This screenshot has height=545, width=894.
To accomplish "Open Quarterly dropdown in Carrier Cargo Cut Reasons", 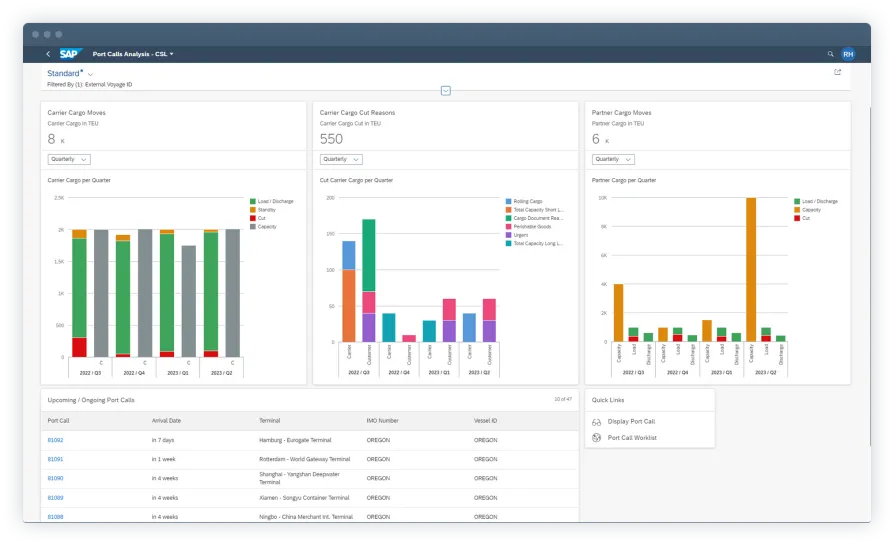I will (341, 159).
